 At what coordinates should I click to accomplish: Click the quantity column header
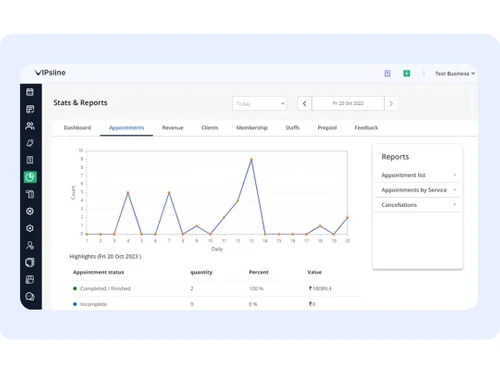(201, 272)
